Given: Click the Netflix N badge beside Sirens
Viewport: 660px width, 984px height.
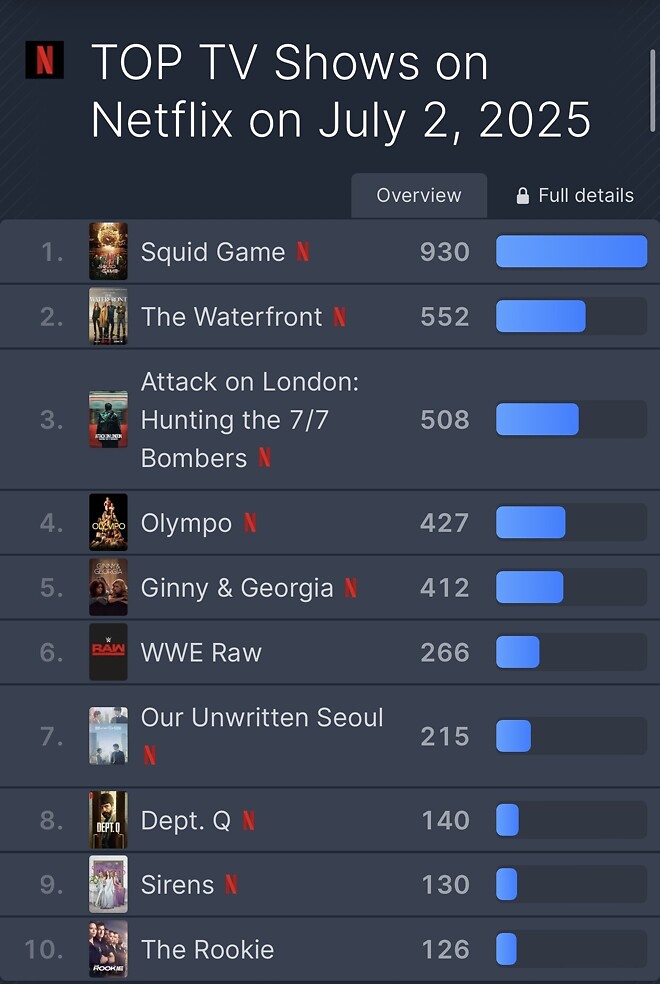Looking at the screenshot, I should tap(232, 885).
